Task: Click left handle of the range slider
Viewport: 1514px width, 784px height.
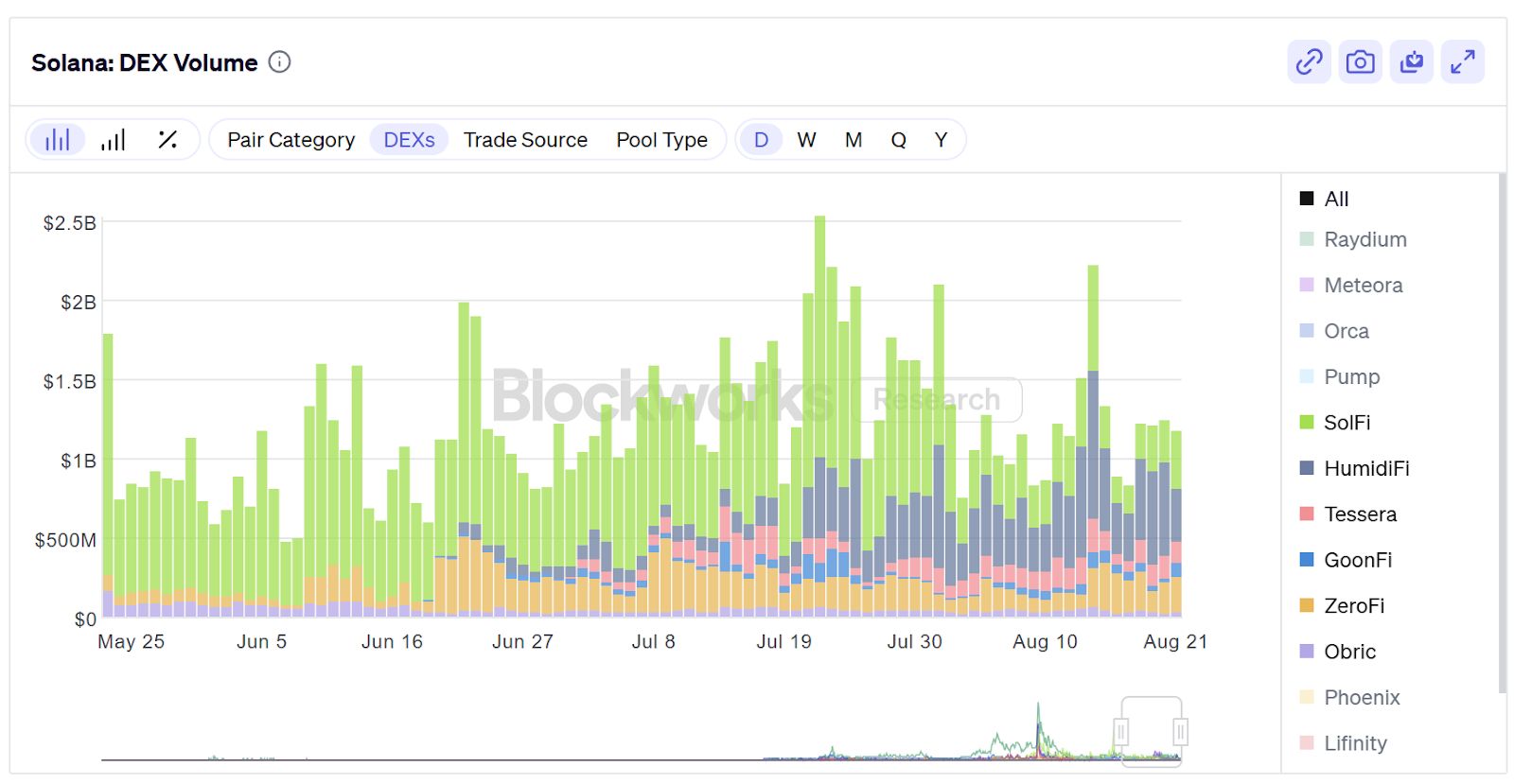Action: pyautogui.click(x=1121, y=732)
